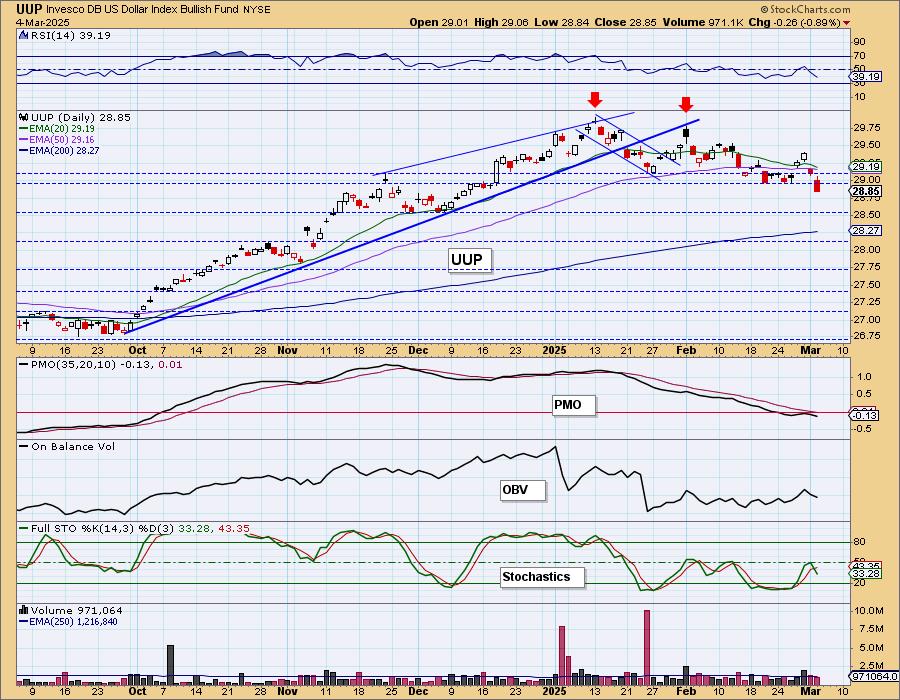Viewport: 900px width, 700px height.
Task: Click the 971064.0 volume tag on right axis
Action: tap(874, 677)
